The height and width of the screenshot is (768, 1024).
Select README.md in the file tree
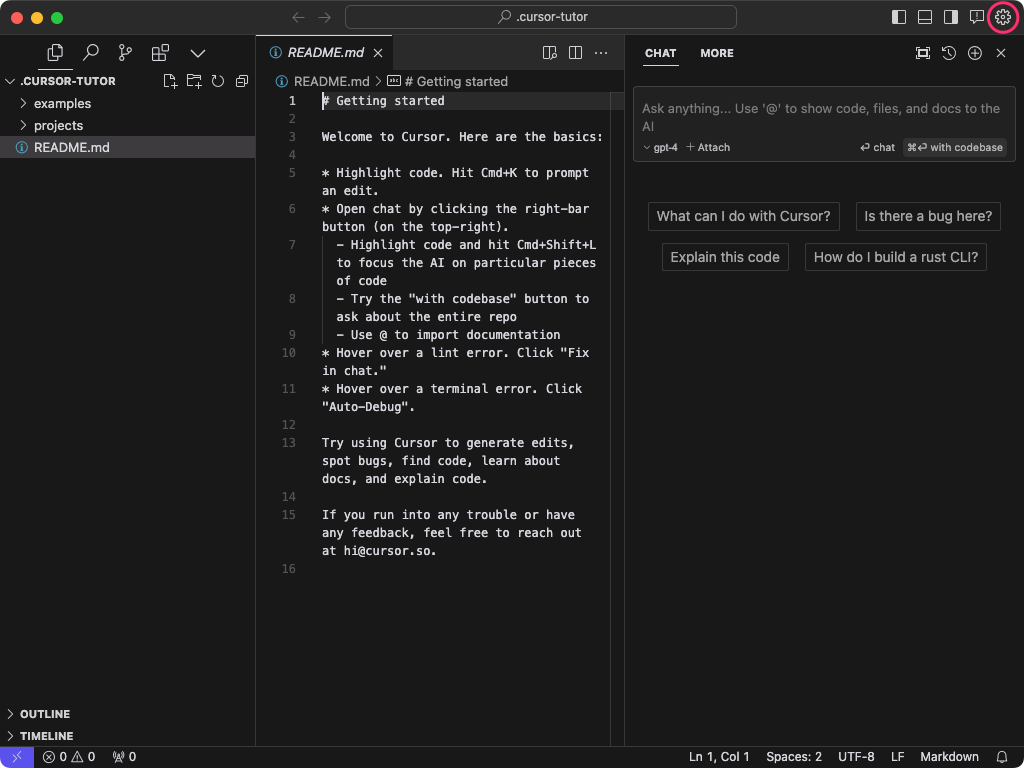coord(127,148)
